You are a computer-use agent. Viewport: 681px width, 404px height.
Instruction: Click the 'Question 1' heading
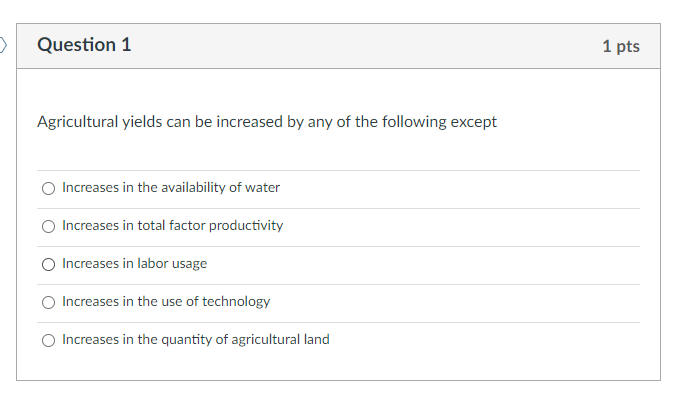pos(84,45)
